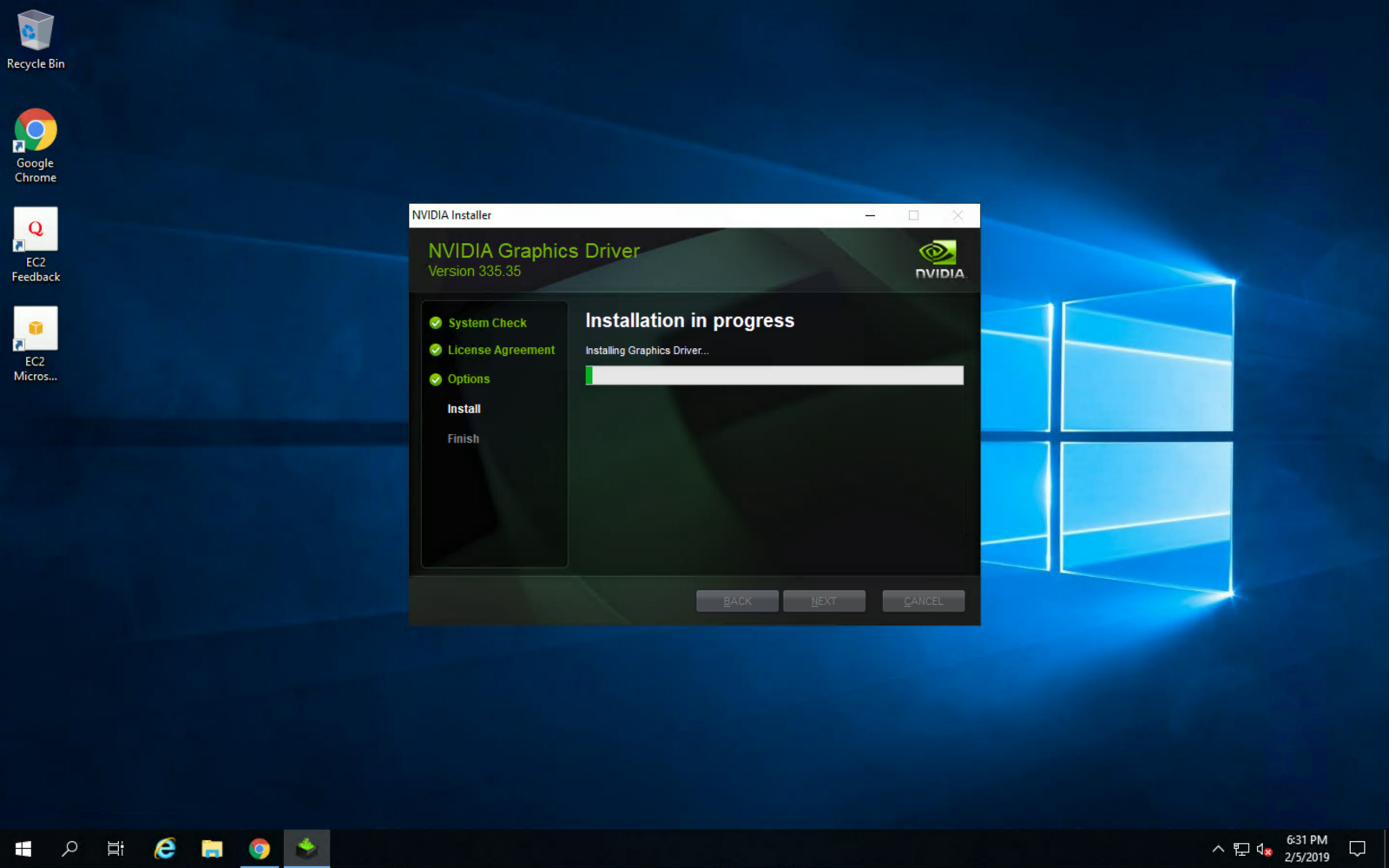Screen dimensions: 1389x868
Task: Select the Options step in the sidebar
Action: [x=468, y=379]
